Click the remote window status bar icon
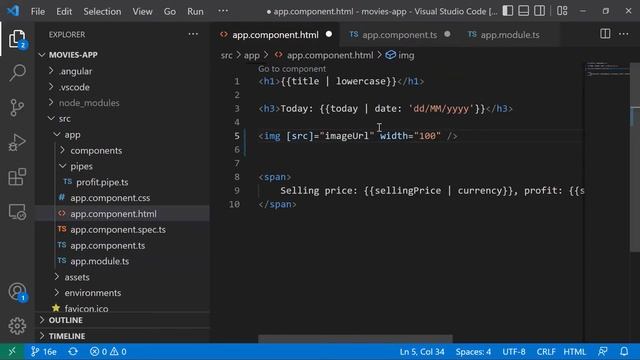This screenshot has height=360, width=640. pos(12,351)
